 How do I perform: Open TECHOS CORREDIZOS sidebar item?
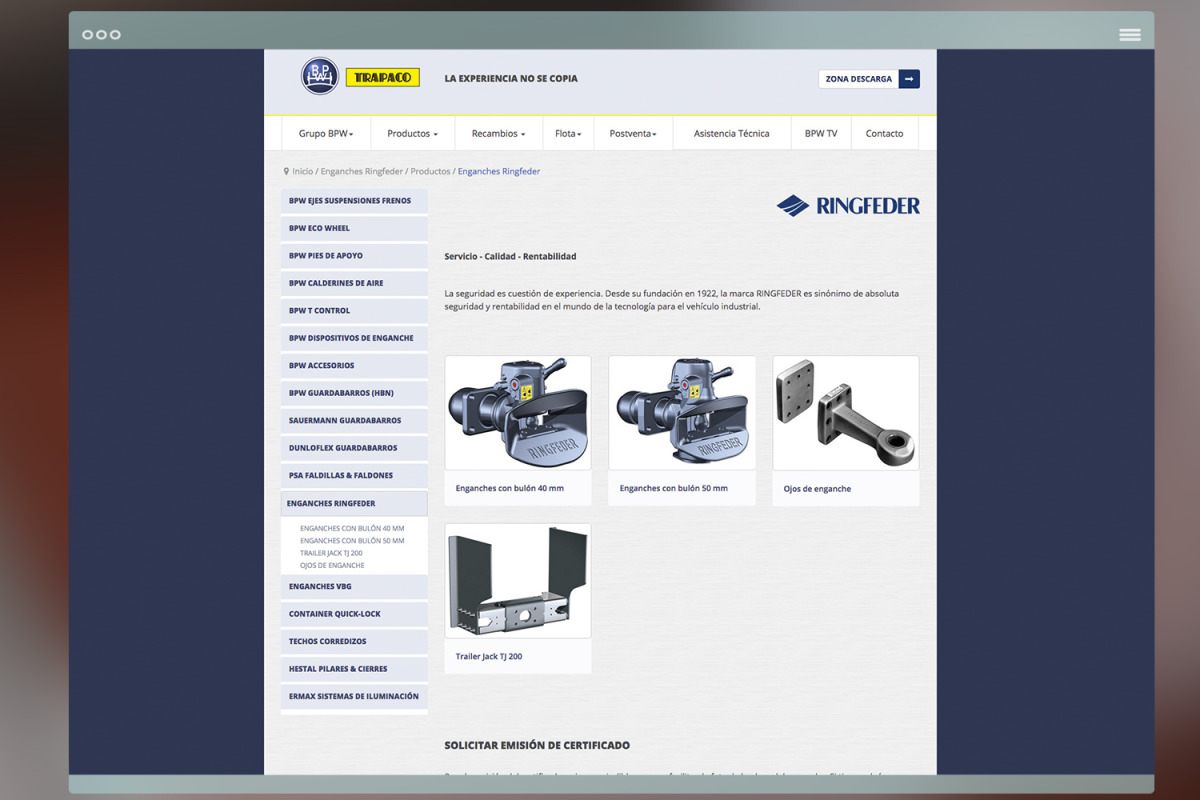(354, 642)
